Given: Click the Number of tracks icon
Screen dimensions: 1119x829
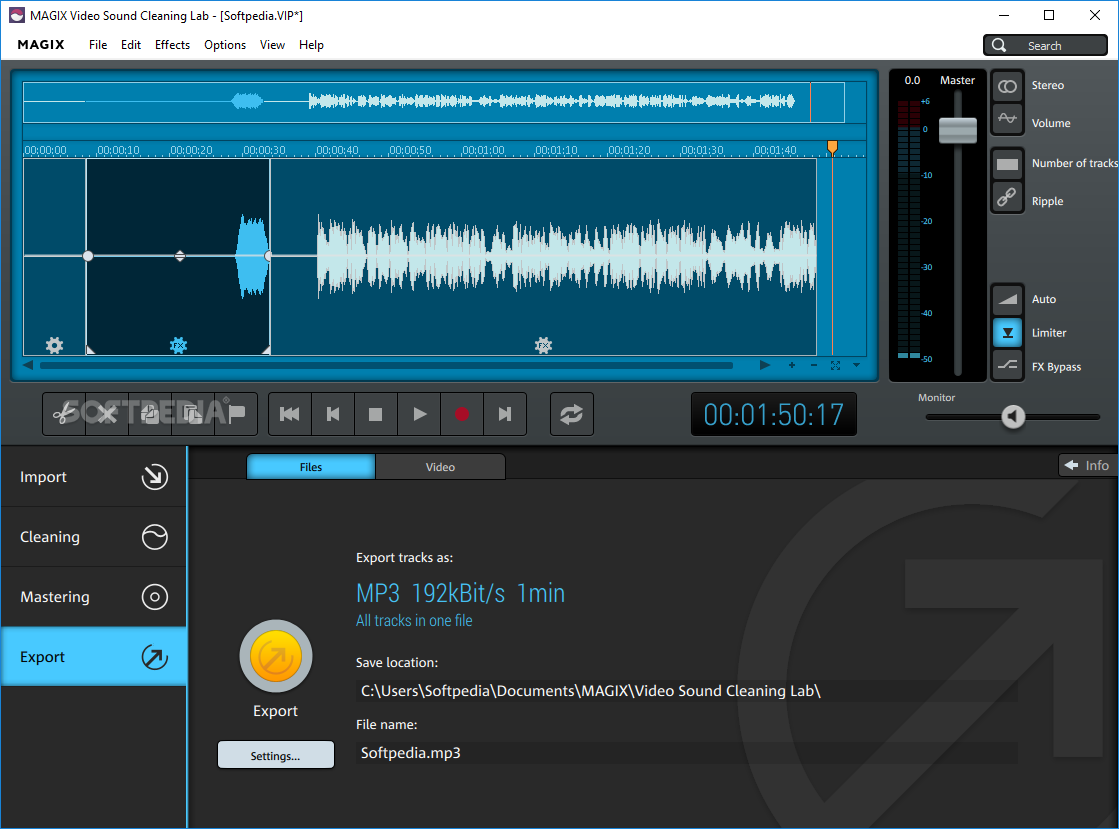Looking at the screenshot, I should pyautogui.click(x=1007, y=164).
